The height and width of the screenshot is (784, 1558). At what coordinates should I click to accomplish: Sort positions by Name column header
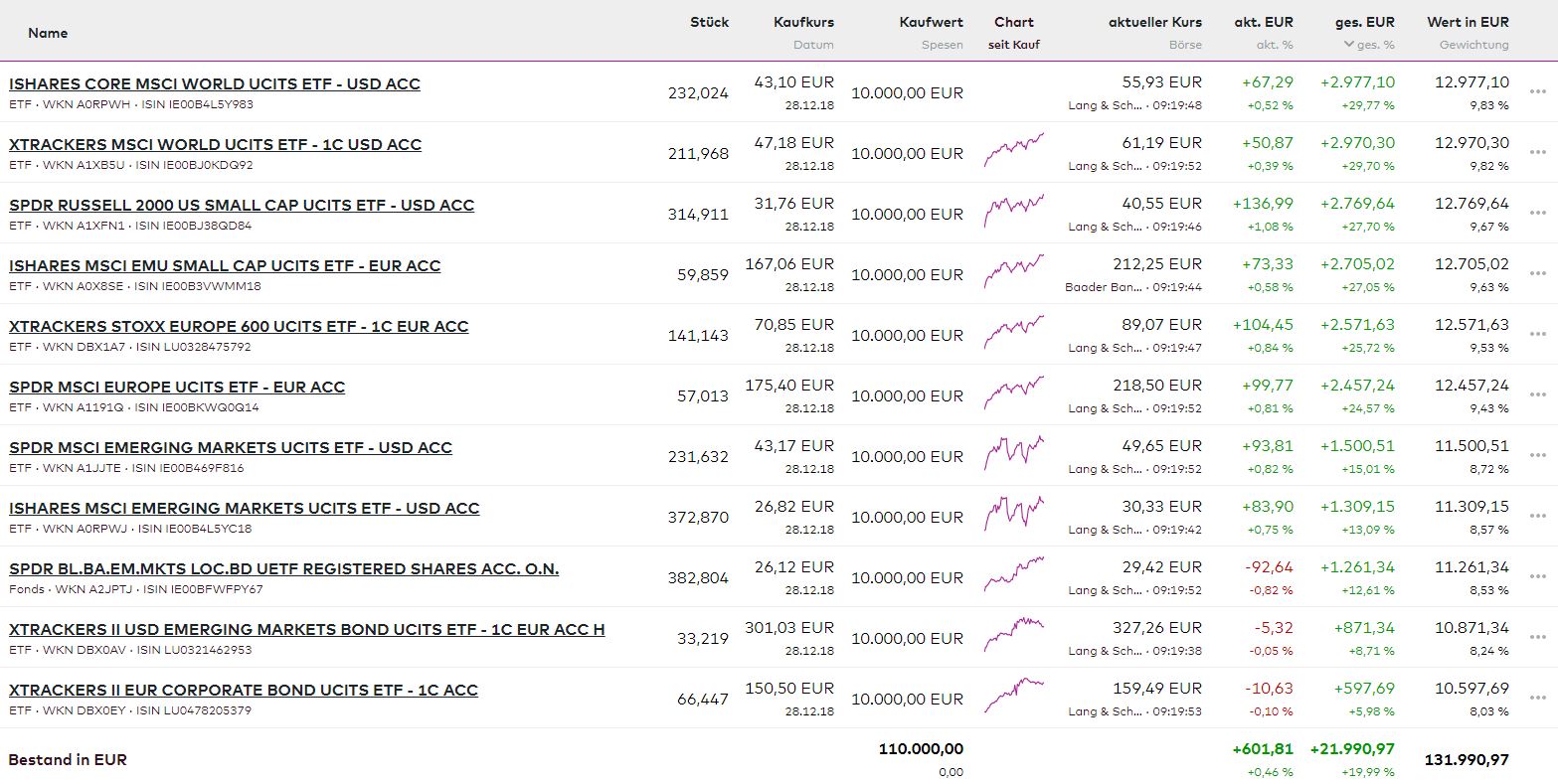tap(48, 33)
